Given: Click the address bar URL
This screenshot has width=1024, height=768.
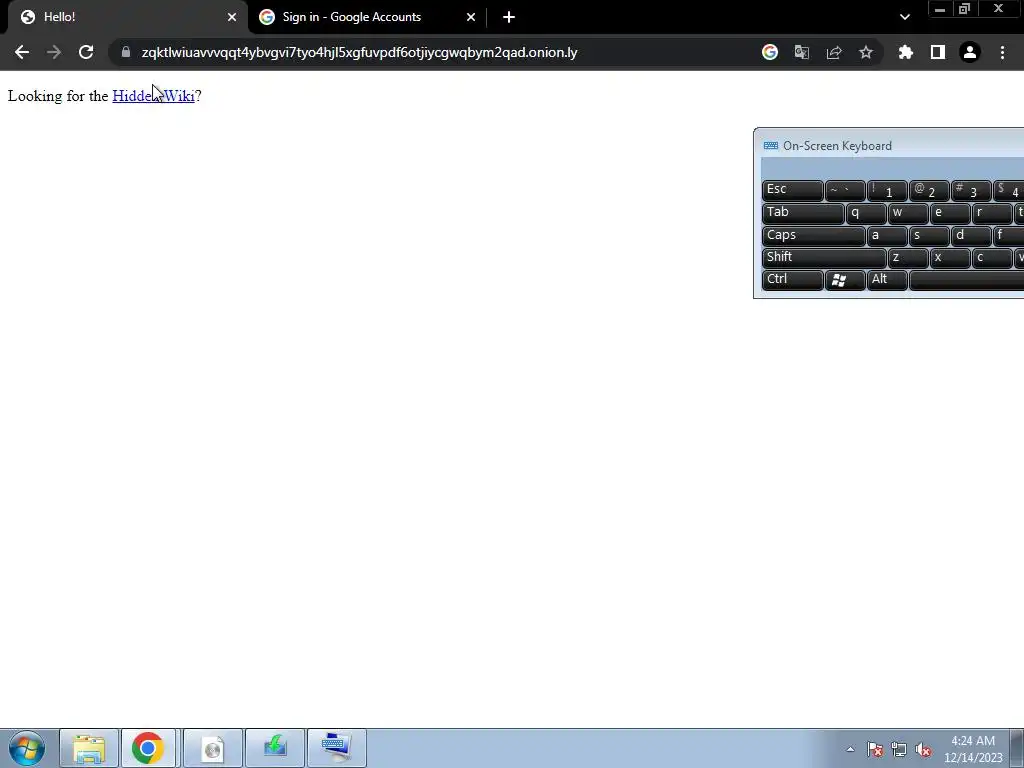Looking at the screenshot, I should tap(359, 52).
